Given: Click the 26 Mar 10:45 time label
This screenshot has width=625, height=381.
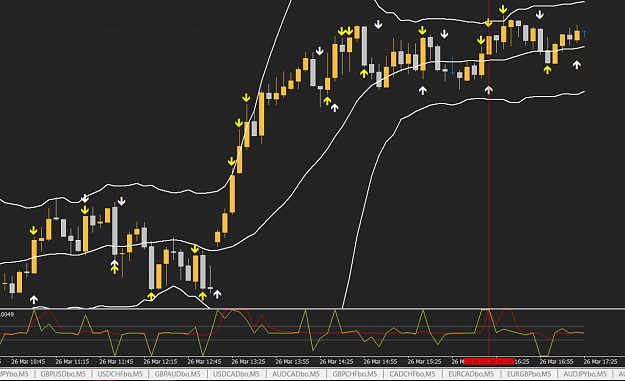Looking at the screenshot, I should [x=28, y=362].
